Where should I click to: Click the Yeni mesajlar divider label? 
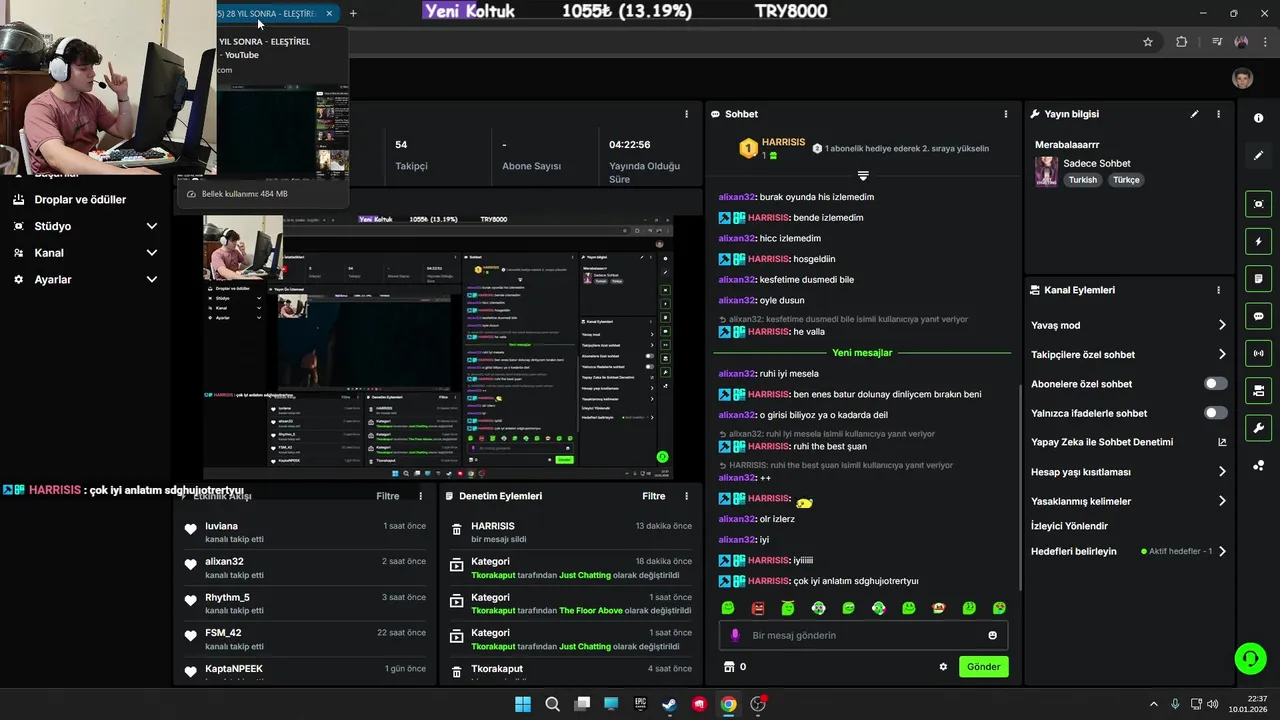862,353
